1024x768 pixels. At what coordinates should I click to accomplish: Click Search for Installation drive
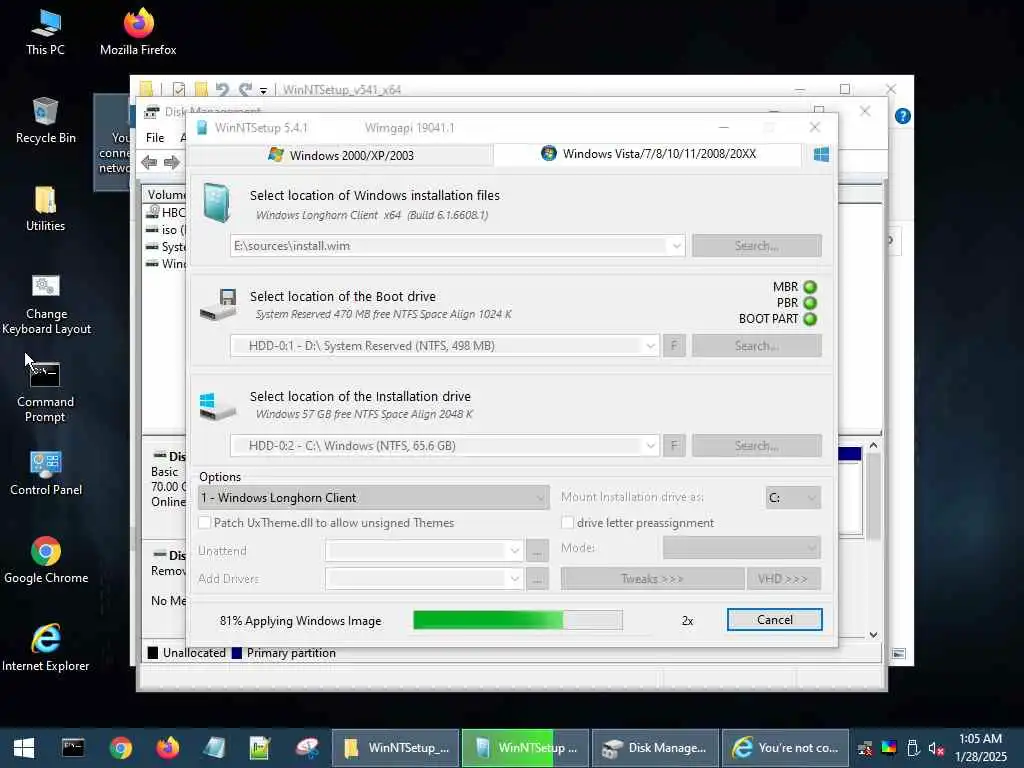click(757, 446)
